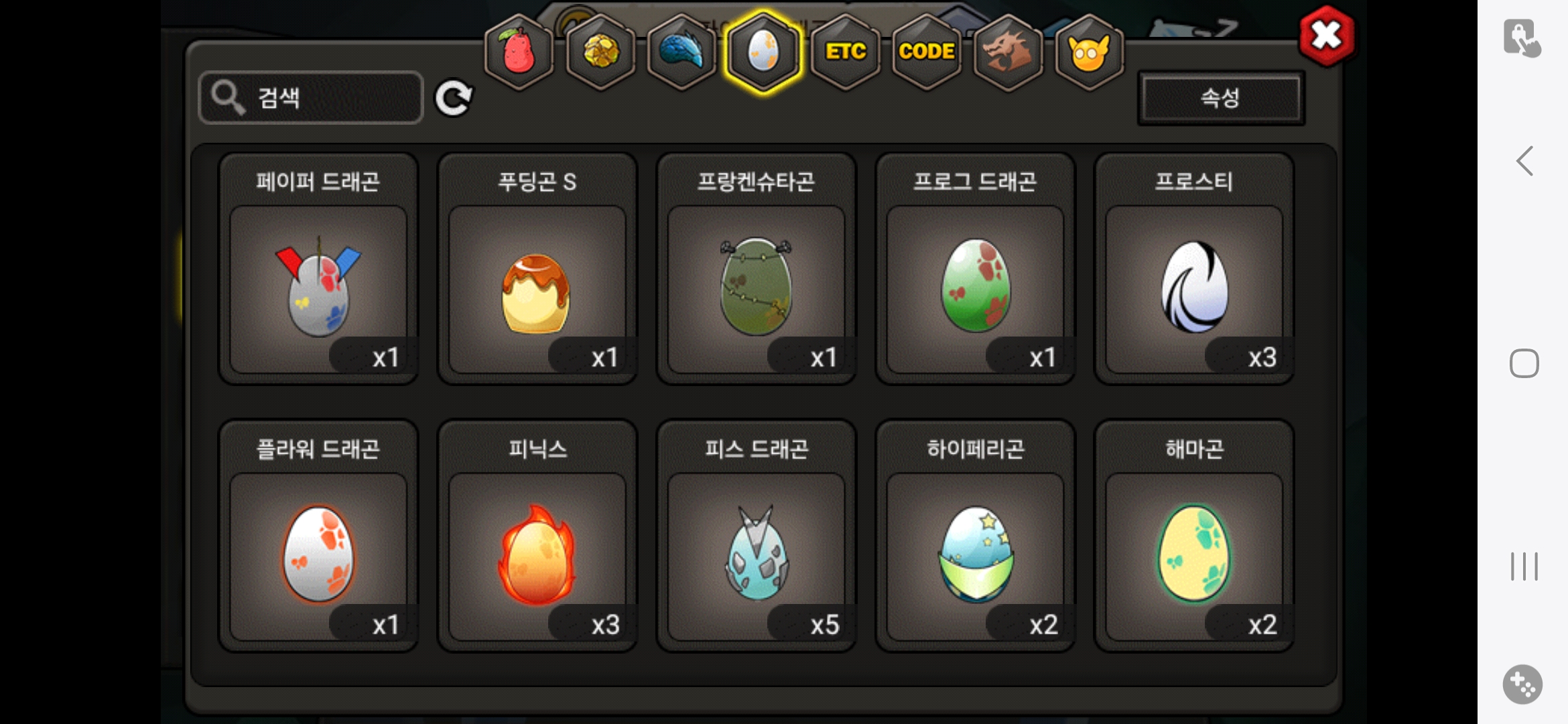The width and height of the screenshot is (1568, 724).
Task: Focus the 검색 search field
Action: click(311, 98)
